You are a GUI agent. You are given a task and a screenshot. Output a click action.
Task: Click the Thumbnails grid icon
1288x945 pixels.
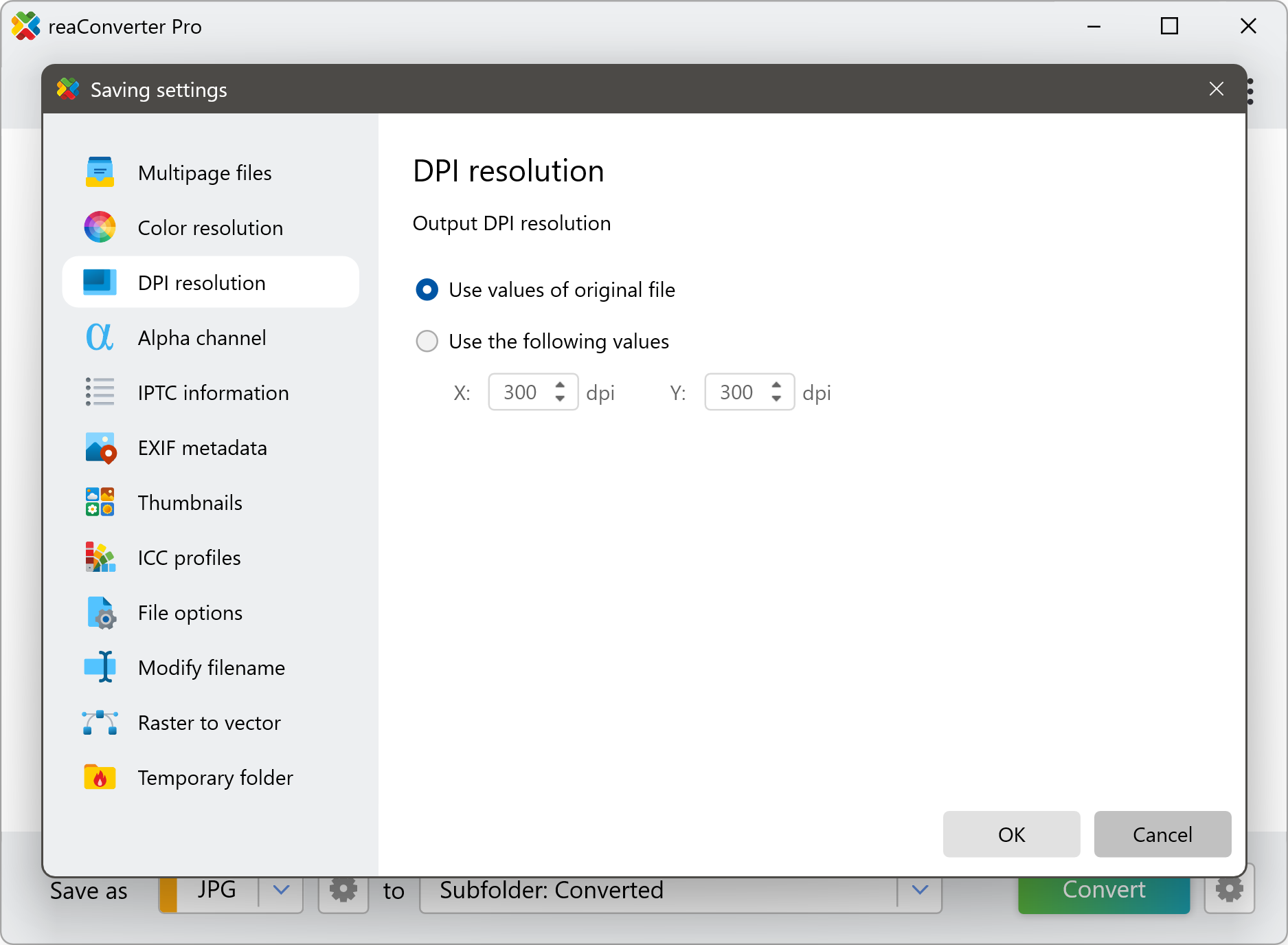[x=100, y=502]
